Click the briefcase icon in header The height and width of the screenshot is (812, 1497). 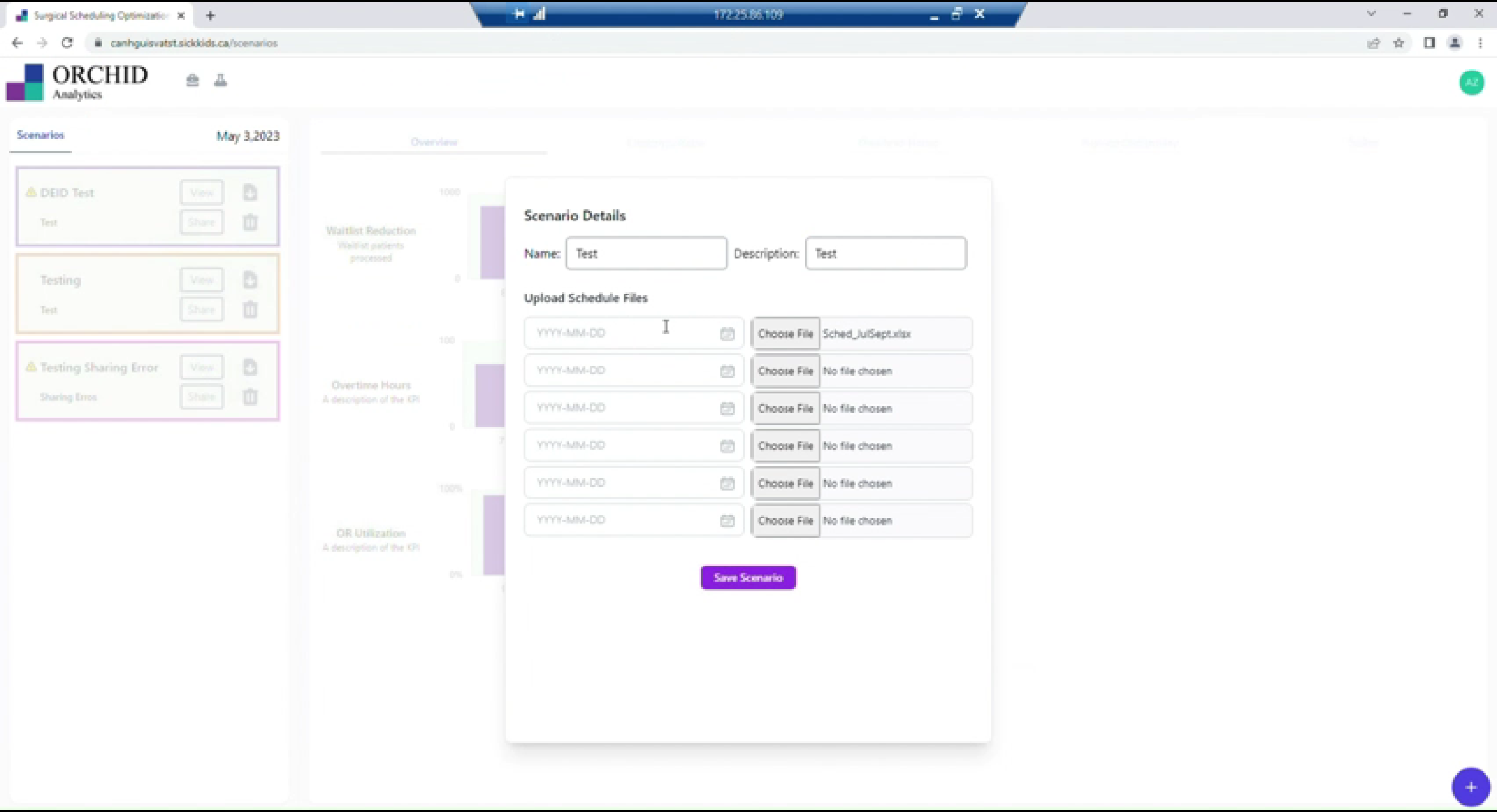pos(193,80)
